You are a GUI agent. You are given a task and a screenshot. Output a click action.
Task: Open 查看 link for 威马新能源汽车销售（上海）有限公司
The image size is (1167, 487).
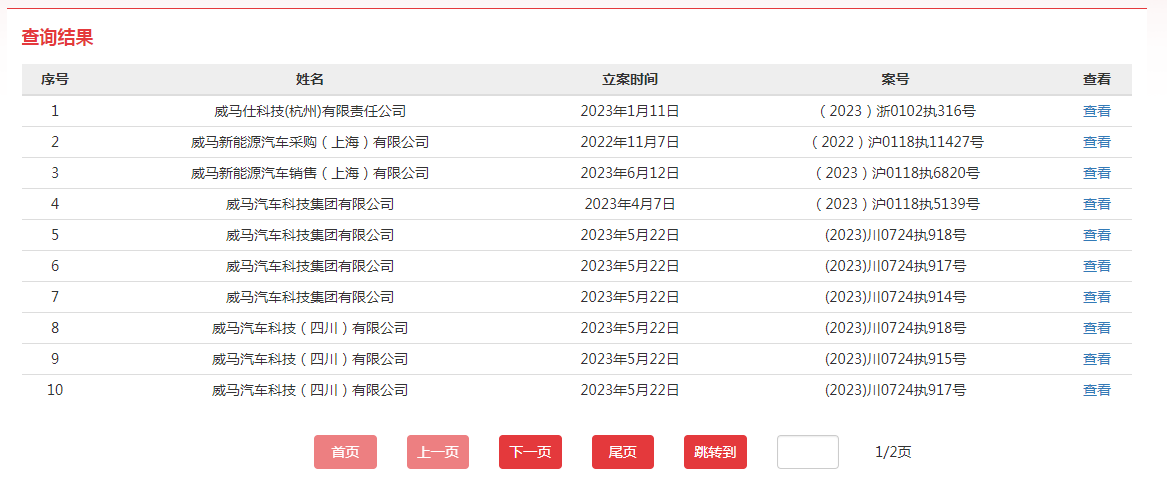pos(1096,174)
